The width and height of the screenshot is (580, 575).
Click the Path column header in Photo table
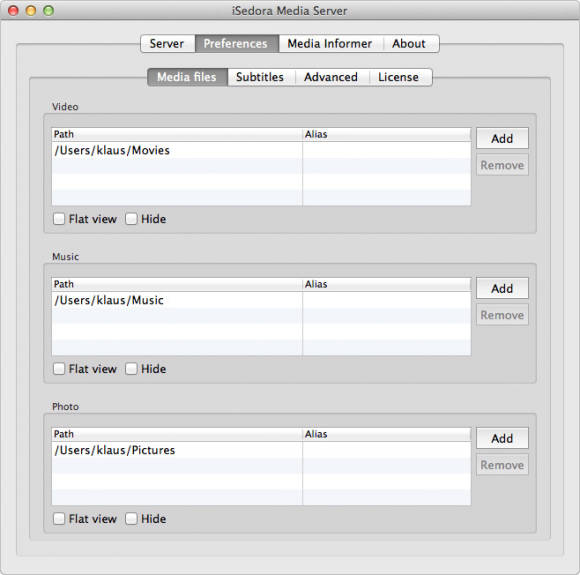(177, 434)
